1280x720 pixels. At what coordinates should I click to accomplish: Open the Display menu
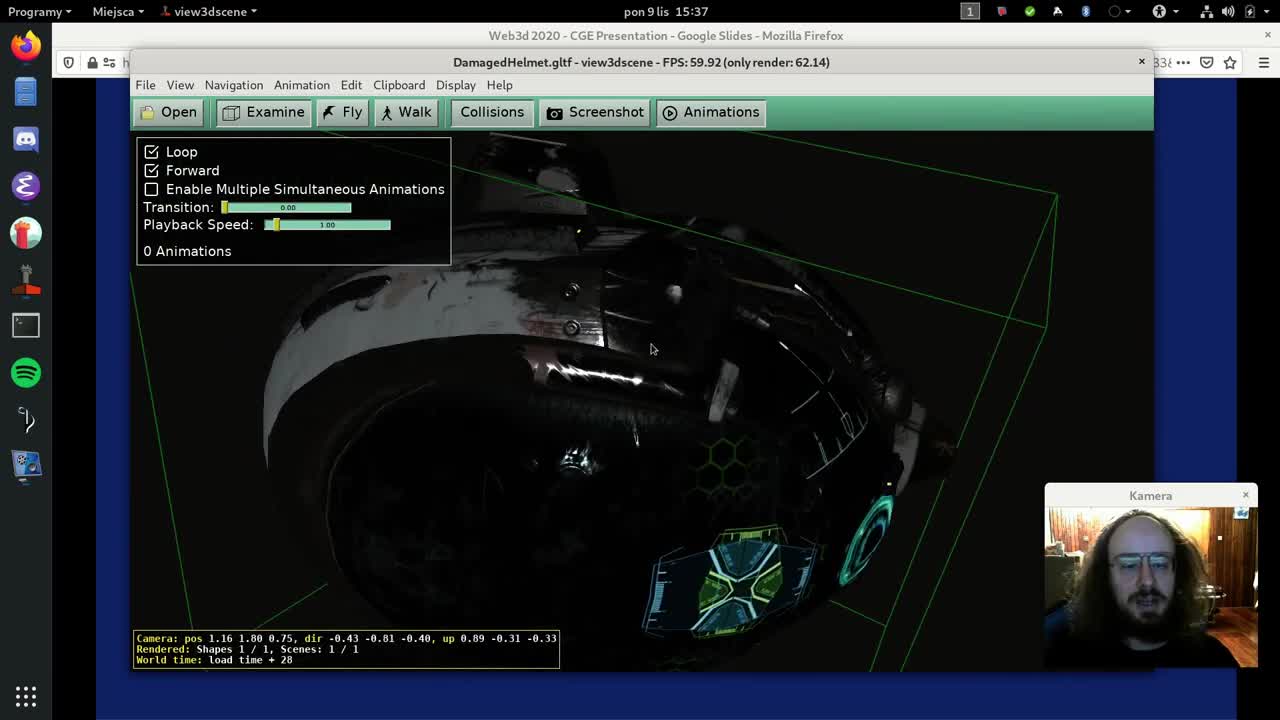455,85
